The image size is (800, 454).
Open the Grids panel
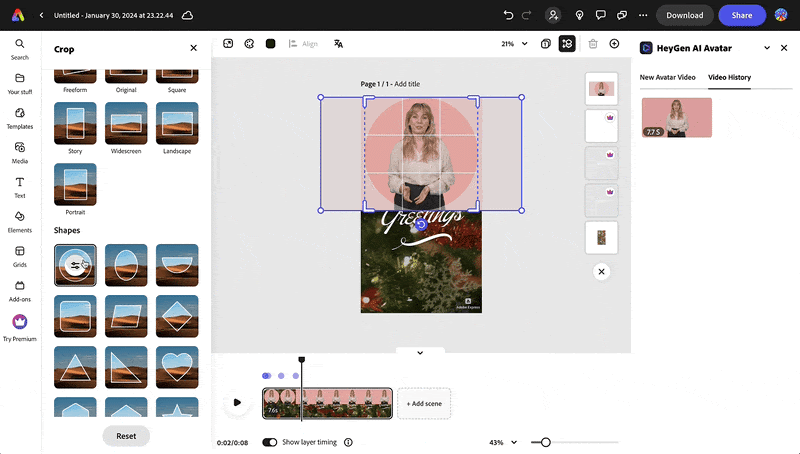[19, 257]
